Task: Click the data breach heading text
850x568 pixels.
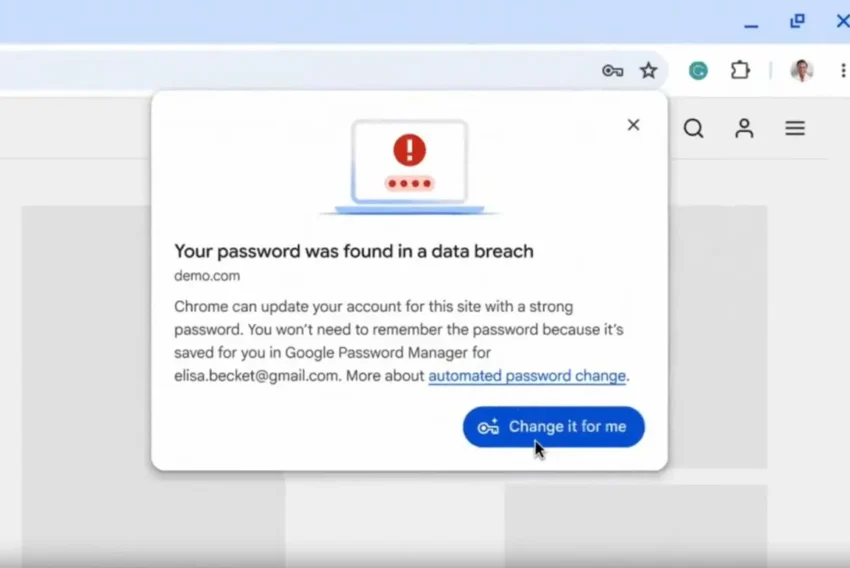Action: tap(353, 251)
